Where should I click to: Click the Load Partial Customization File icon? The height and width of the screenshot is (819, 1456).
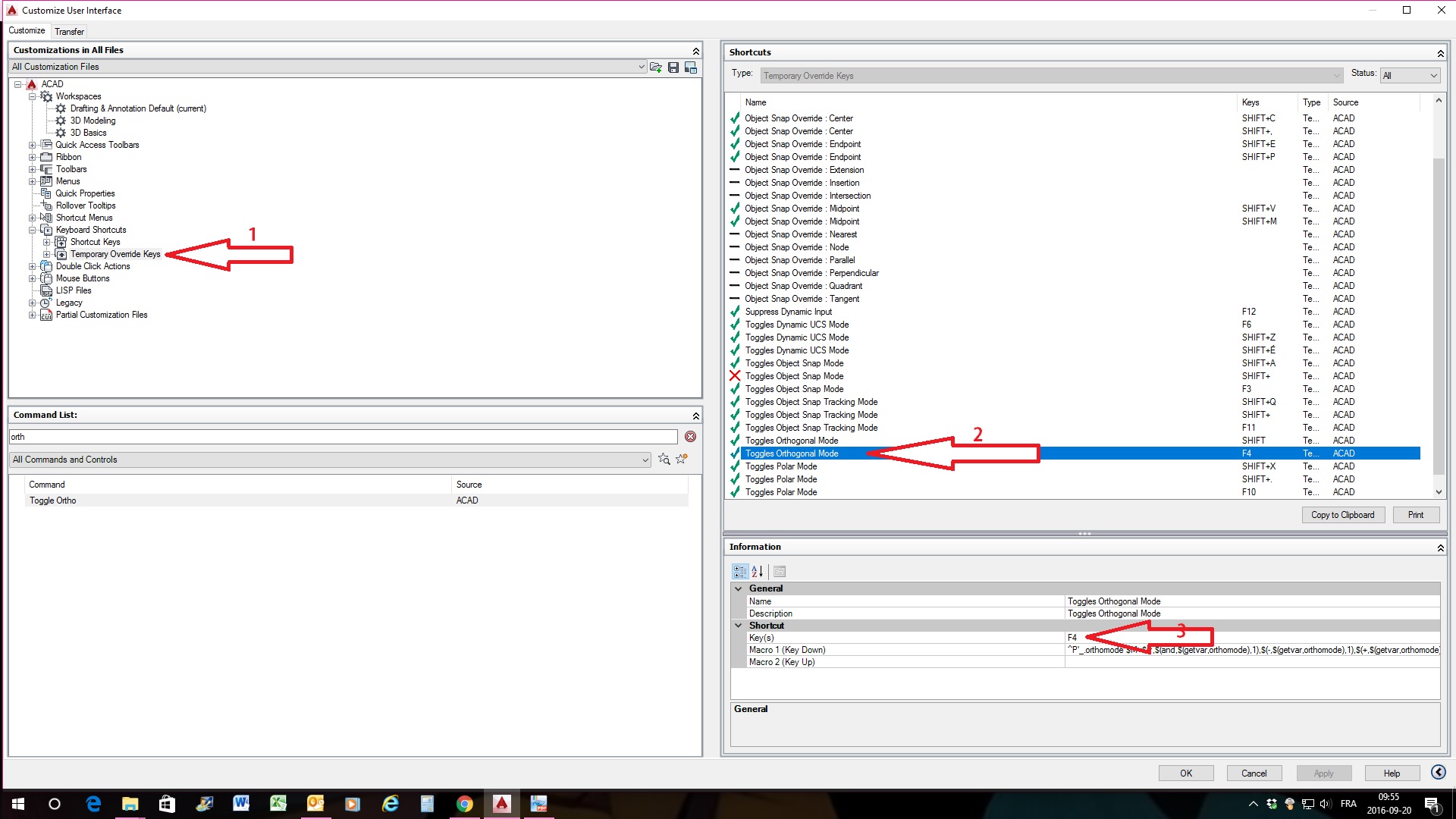pyautogui.click(x=656, y=67)
